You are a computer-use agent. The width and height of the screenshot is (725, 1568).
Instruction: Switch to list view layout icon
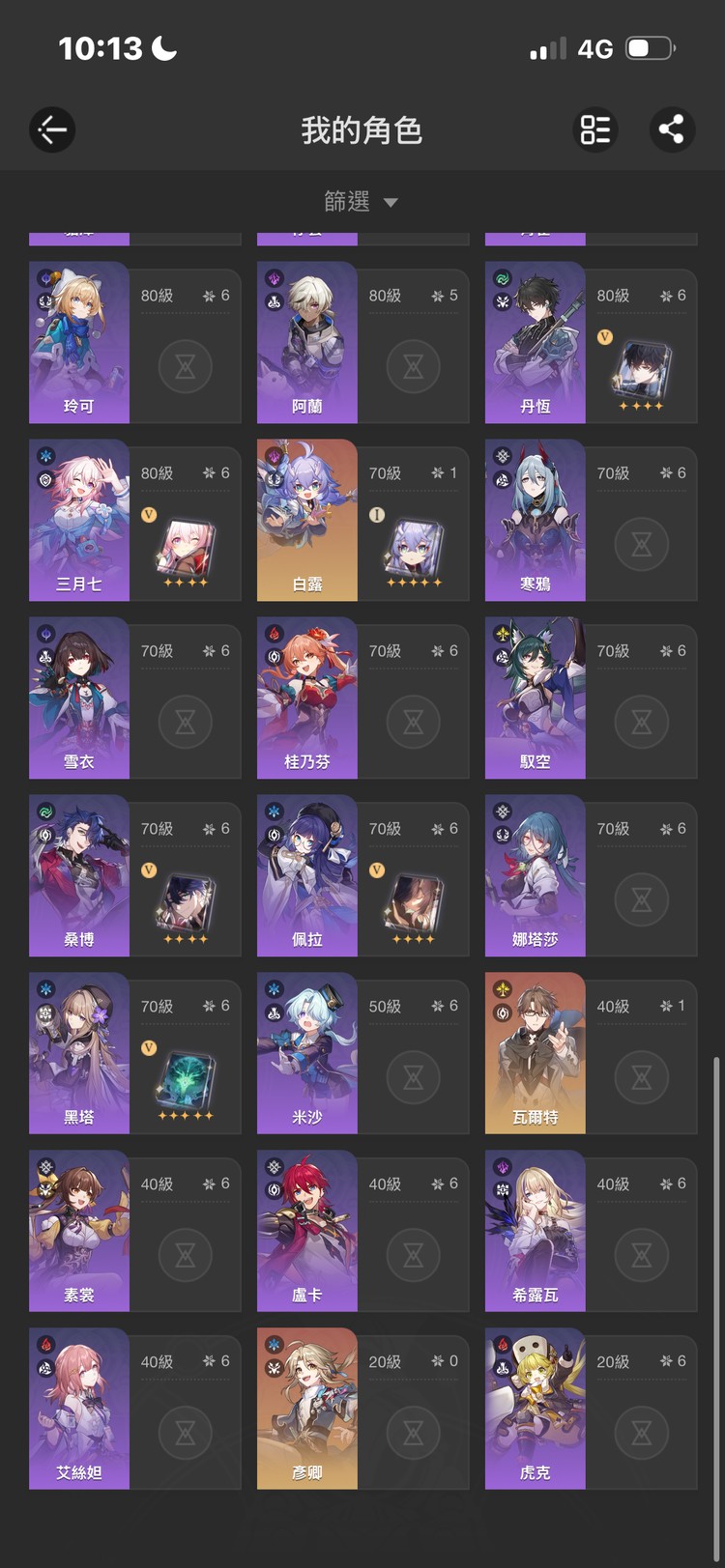tap(595, 129)
